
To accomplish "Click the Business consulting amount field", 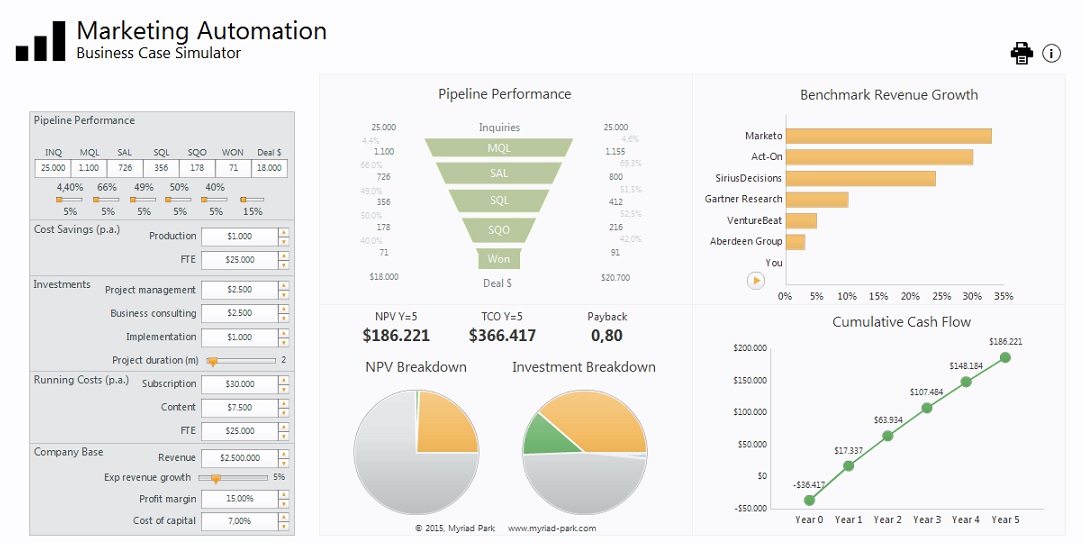I will click(x=239, y=313).
